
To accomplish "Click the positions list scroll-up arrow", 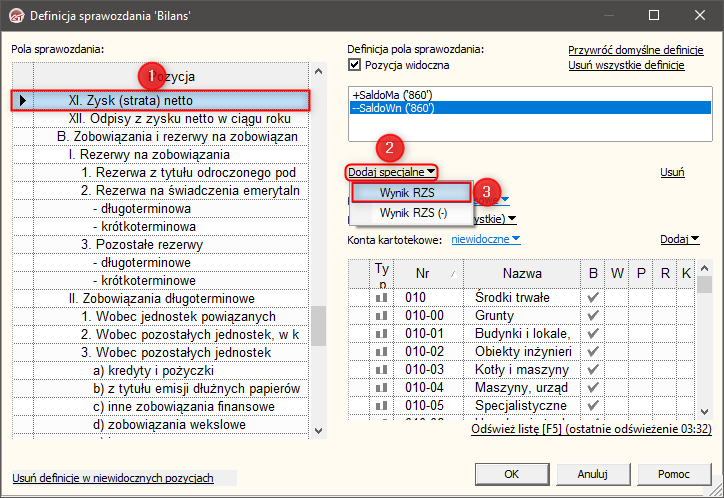I will pos(318,72).
